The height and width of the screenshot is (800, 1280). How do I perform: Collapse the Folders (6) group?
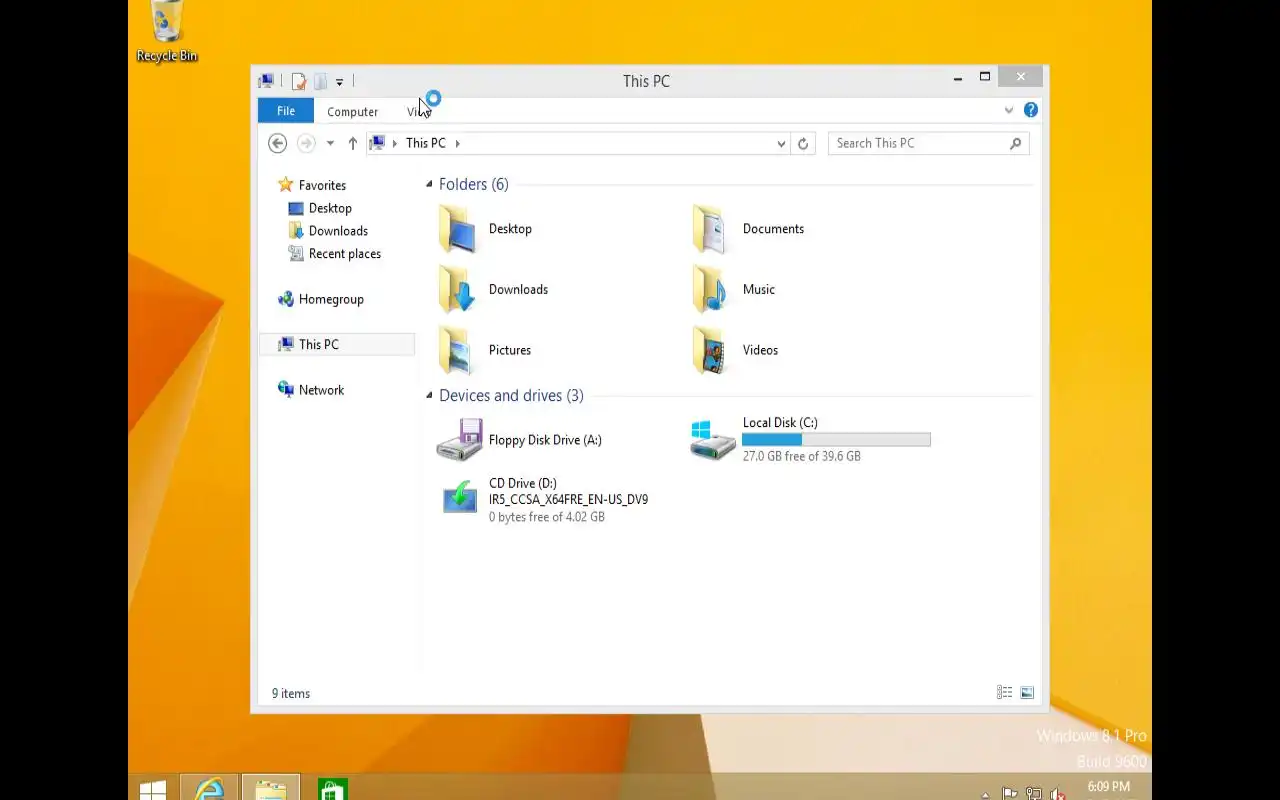[429, 184]
